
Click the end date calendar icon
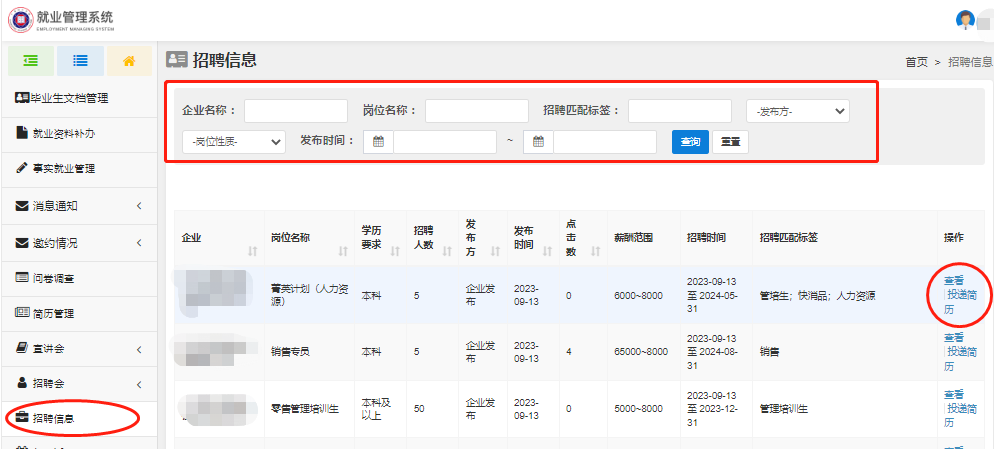538,142
